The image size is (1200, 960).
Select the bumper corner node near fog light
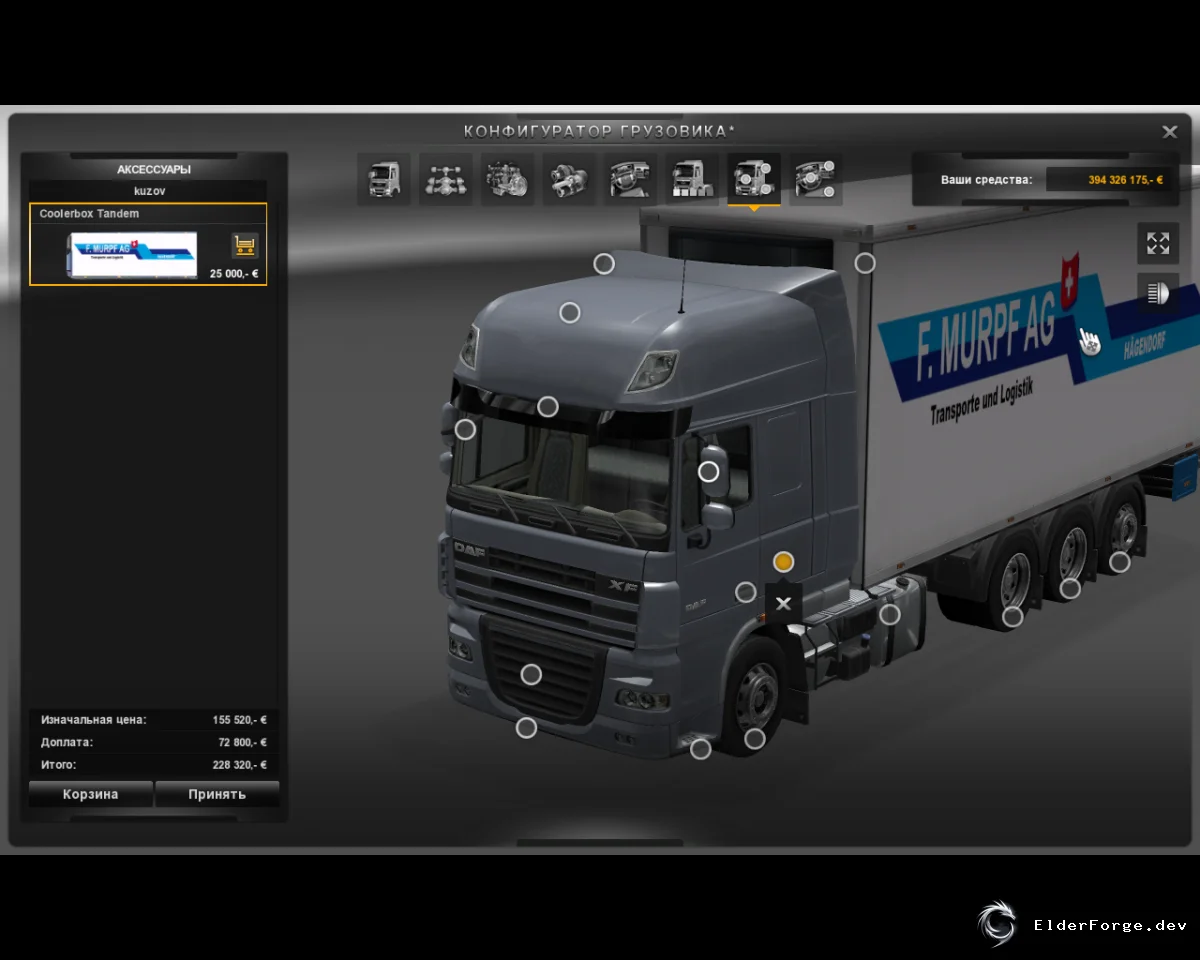coord(701,748)
